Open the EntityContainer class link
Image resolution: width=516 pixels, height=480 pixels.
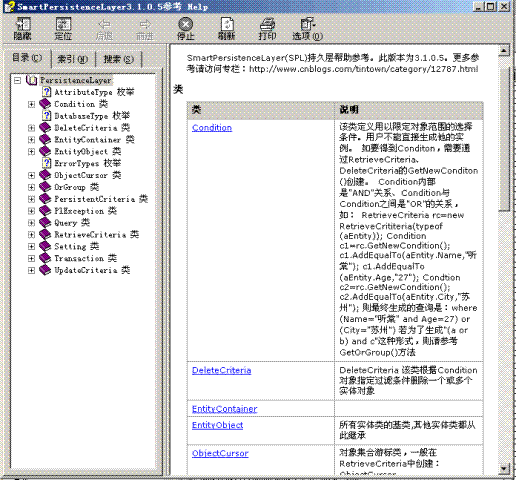[x=225, y=409]
